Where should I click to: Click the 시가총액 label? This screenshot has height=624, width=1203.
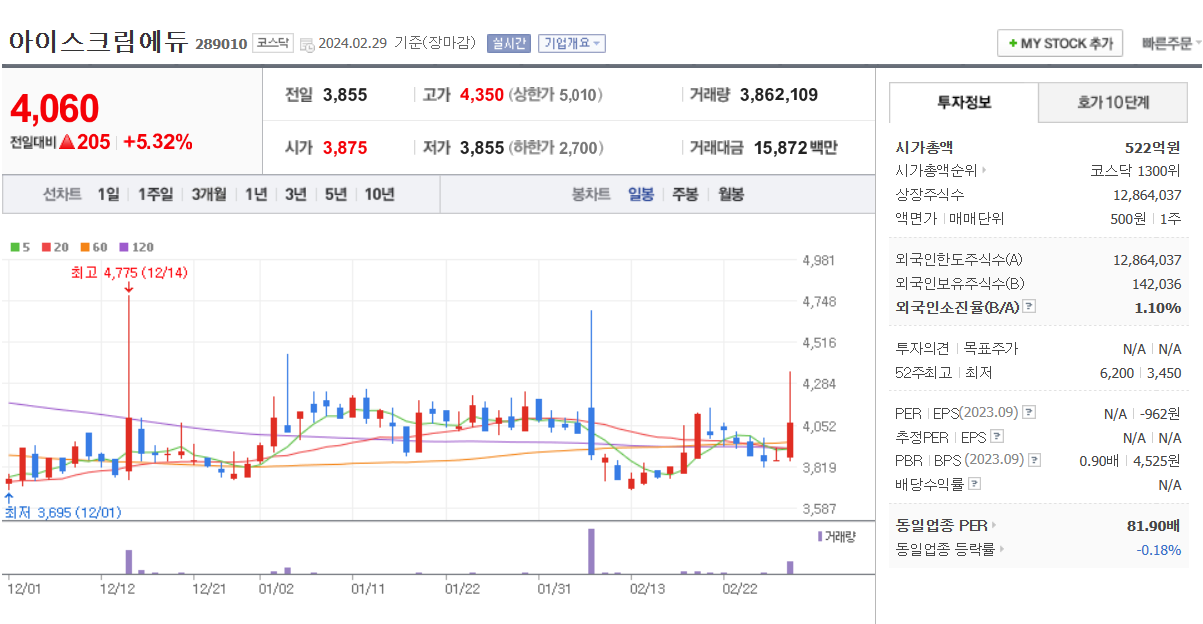click(x=924, y=147)
